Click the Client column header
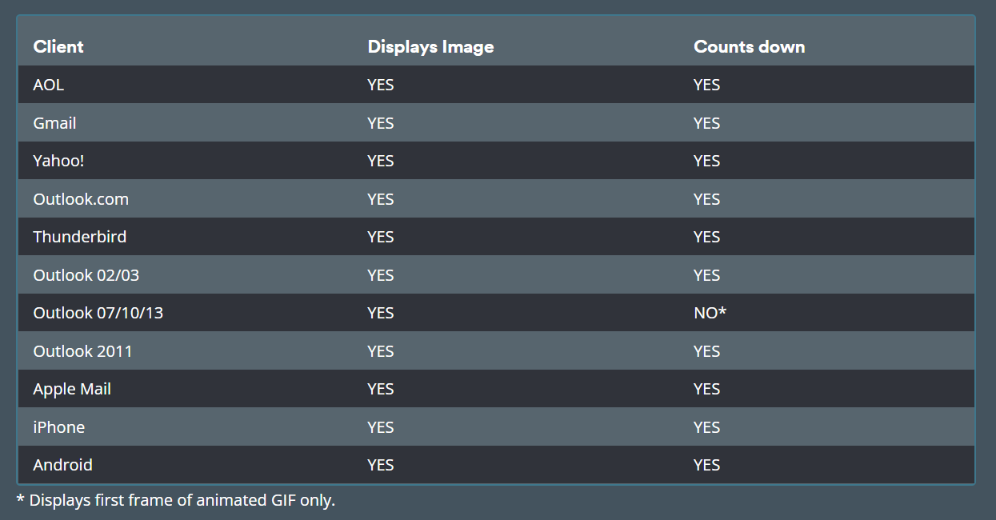996x520 pixels. [58, 46]
